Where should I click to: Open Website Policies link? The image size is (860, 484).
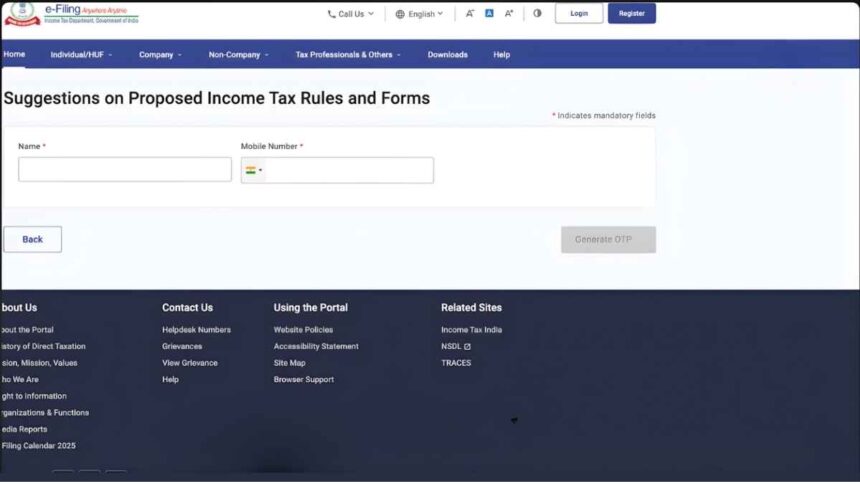pyautogui.click(x=303, y=330)
